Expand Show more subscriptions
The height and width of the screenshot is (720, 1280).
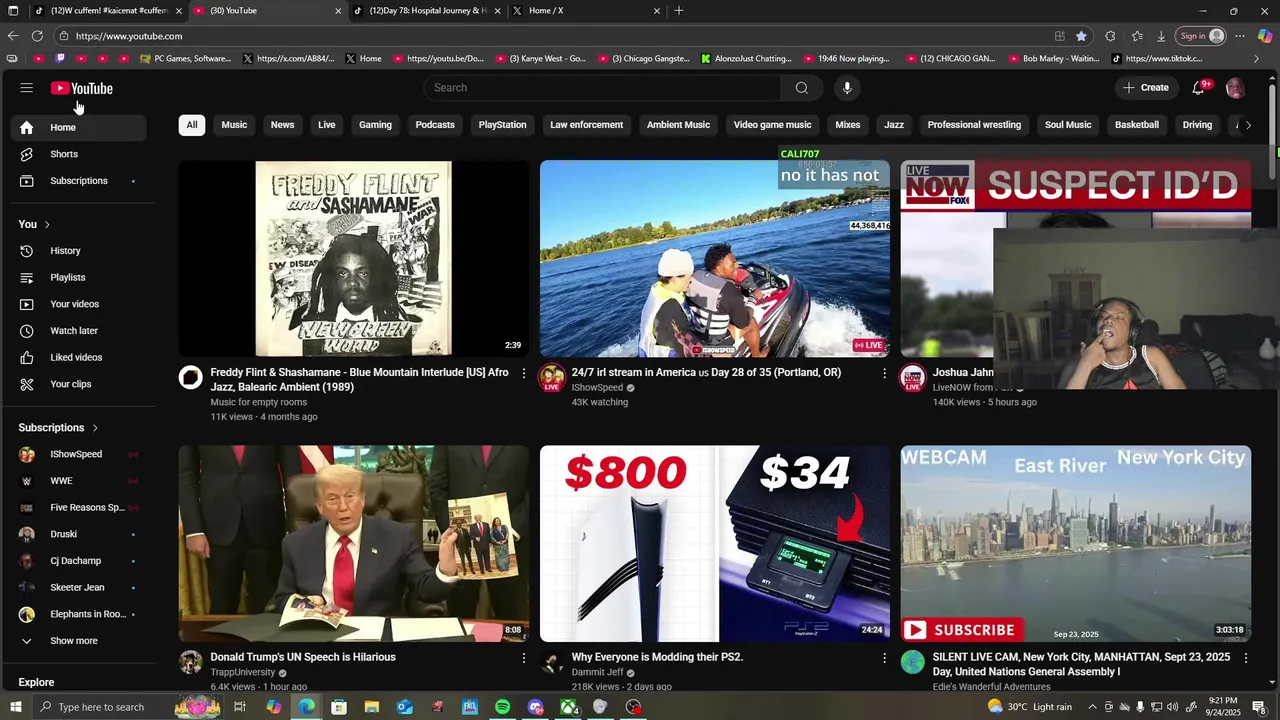click(79, 641)
